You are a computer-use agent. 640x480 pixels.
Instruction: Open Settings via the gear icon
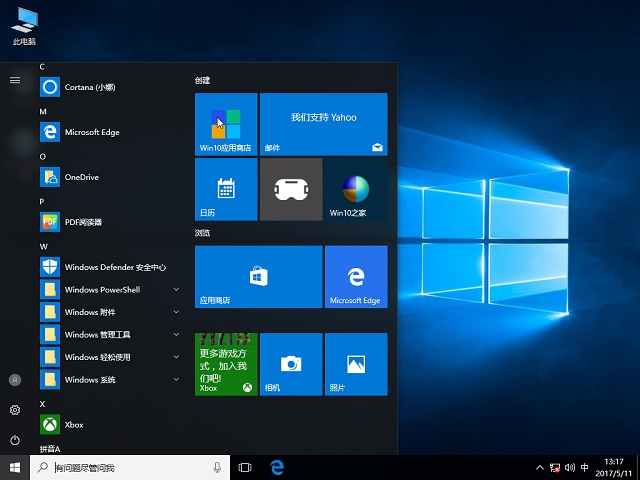click(x=15, y=410)
